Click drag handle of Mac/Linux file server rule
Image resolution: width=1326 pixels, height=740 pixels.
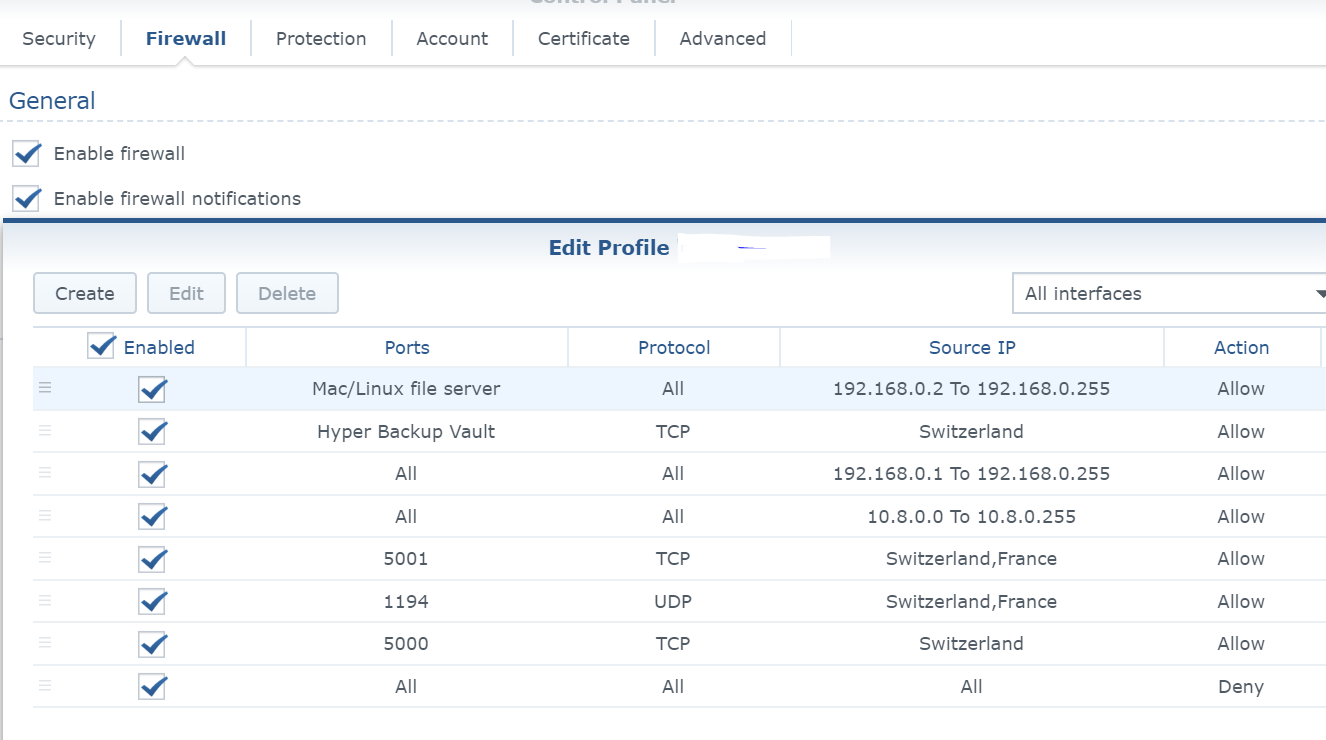click(x=45, y=389)
